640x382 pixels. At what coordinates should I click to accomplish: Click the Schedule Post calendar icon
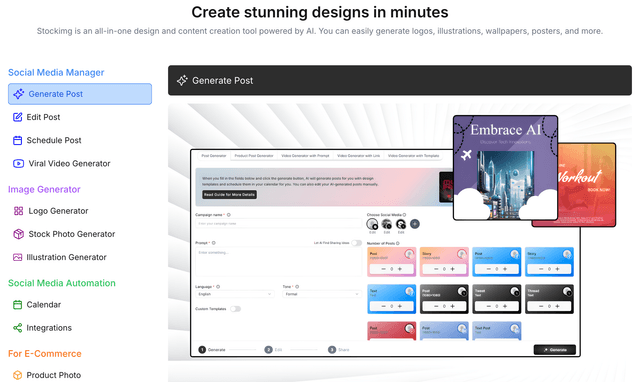coord(18,140)
